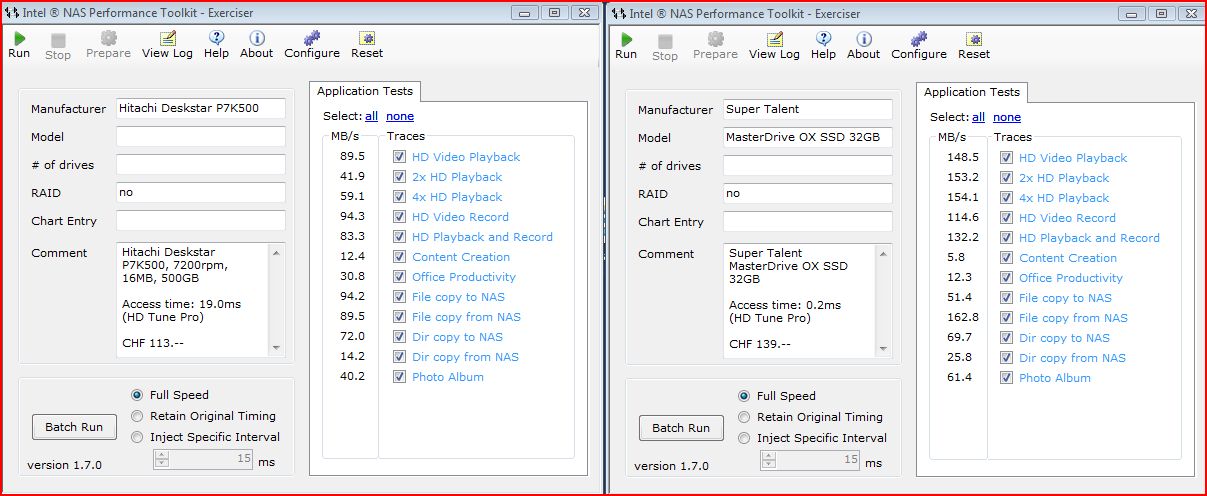
Task: Click About info icon in left window
Action: (257, 38)
